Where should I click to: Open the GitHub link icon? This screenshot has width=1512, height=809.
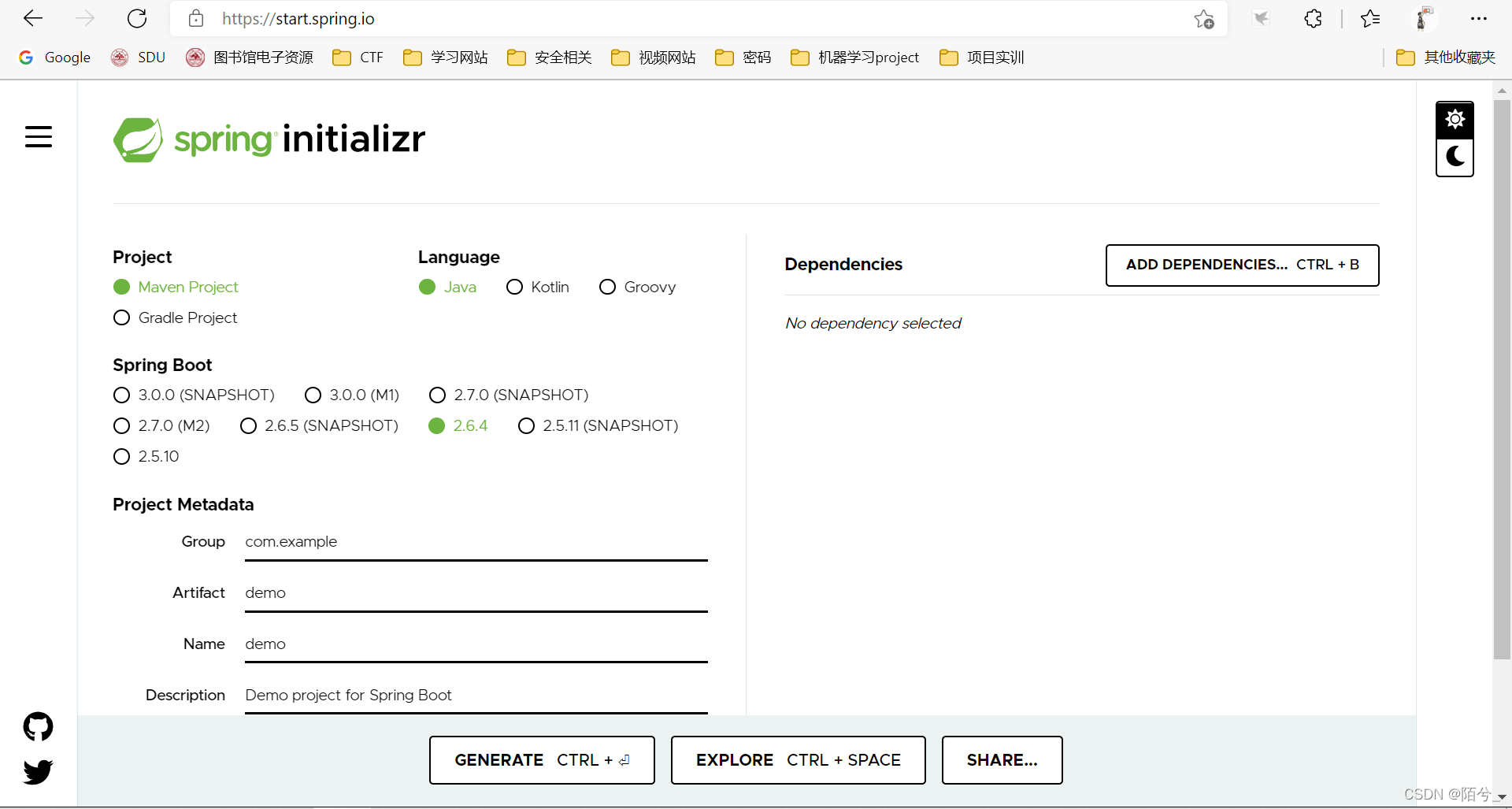(x=38, y=726)
